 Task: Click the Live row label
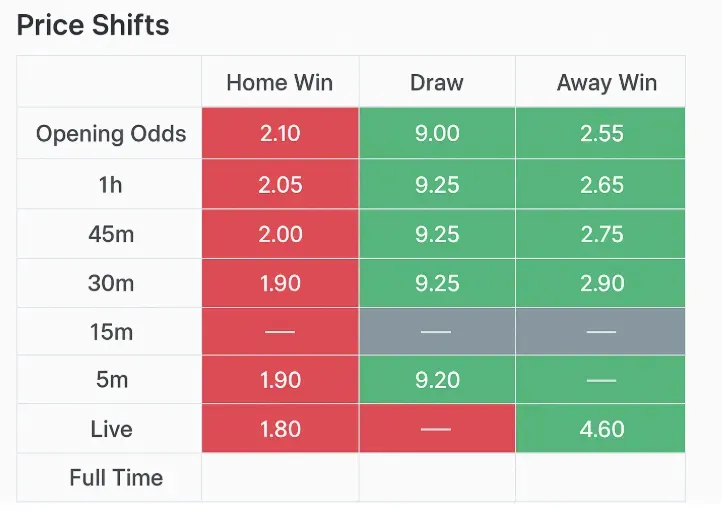[111, 429]
